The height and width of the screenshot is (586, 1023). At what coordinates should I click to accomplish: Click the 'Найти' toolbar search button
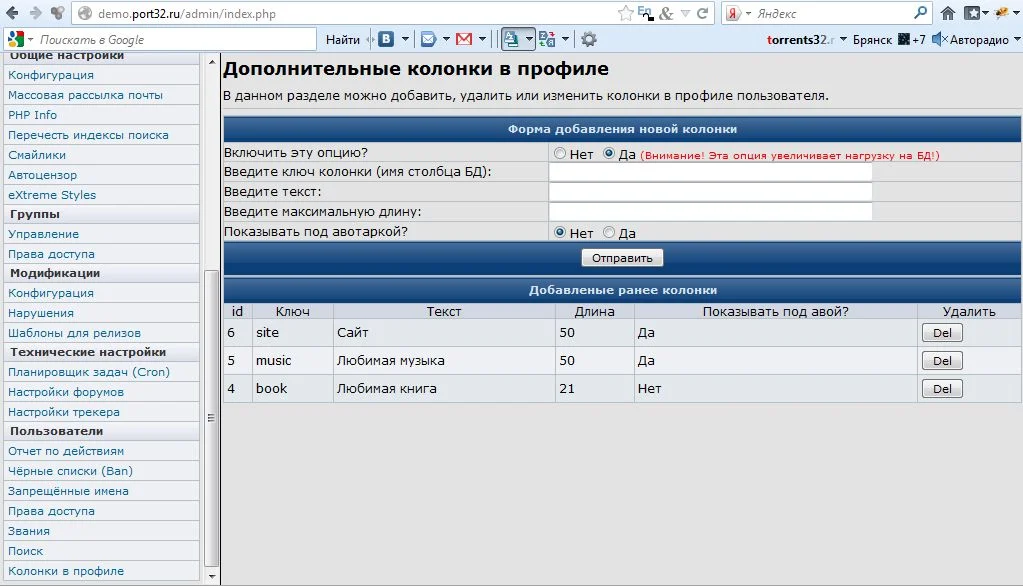point(343,39)
